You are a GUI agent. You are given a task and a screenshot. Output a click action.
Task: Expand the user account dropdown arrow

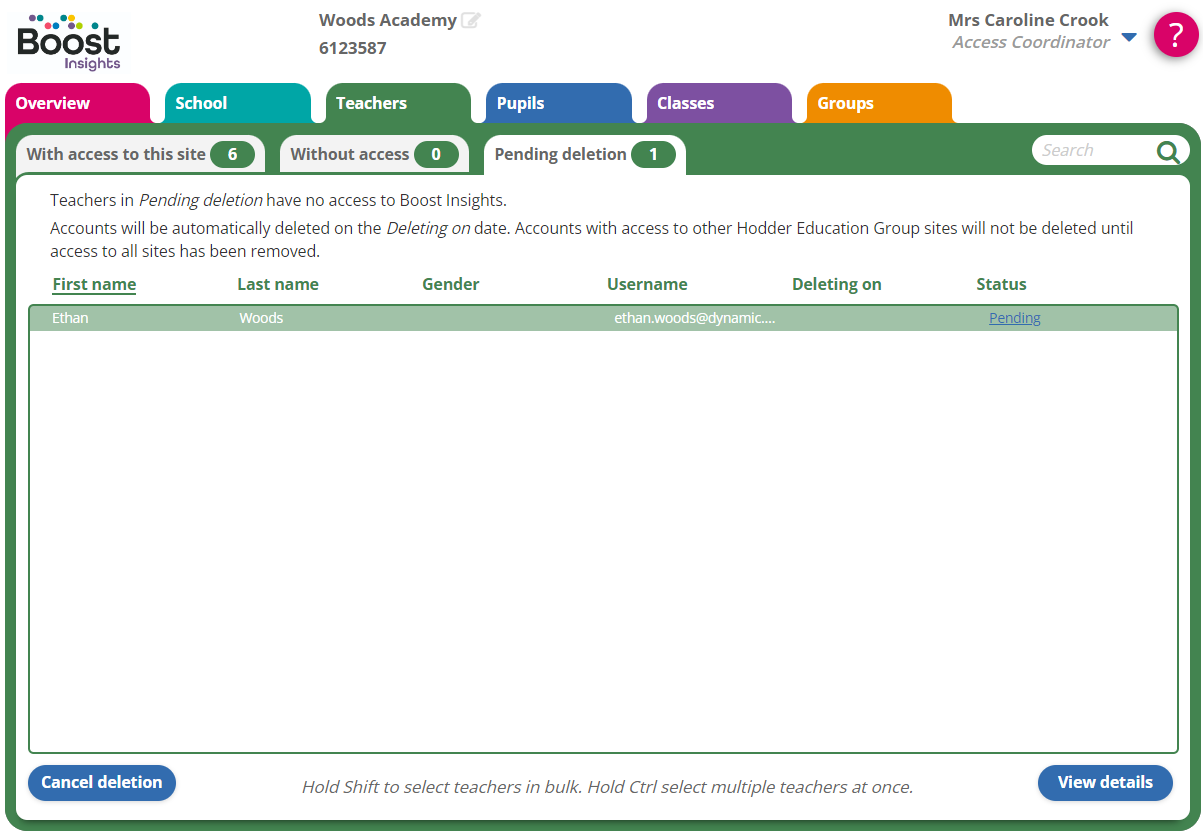coord(1129,38)
